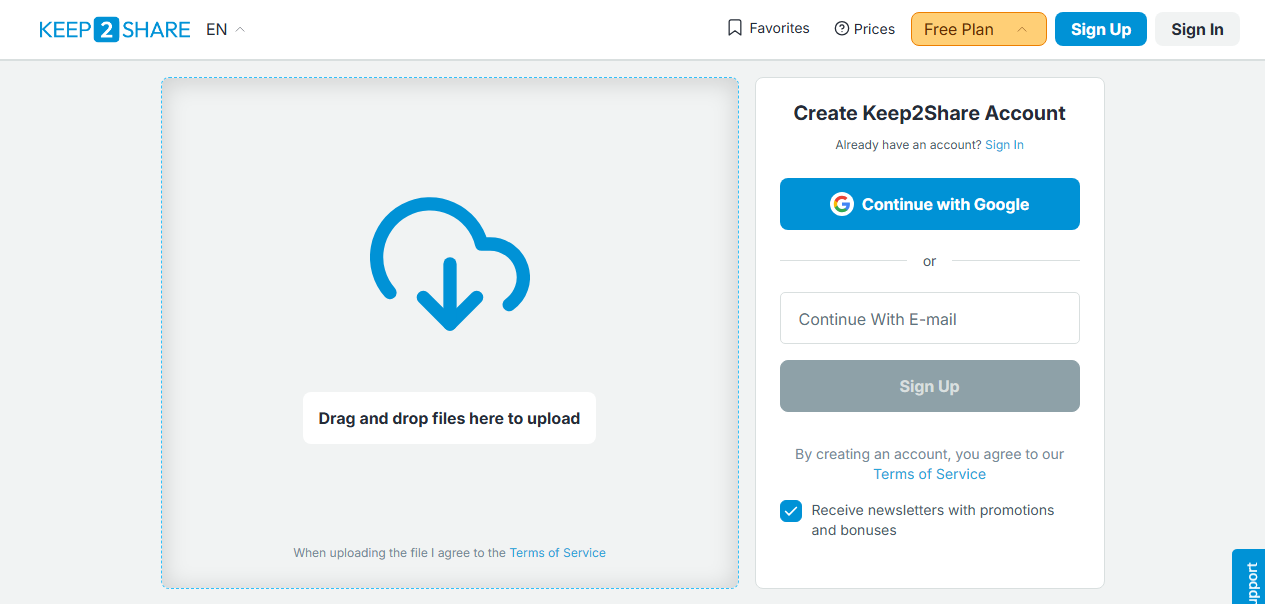Open the EN language selector
This screenshot has width=1265, height=604.
pos(225,30)
